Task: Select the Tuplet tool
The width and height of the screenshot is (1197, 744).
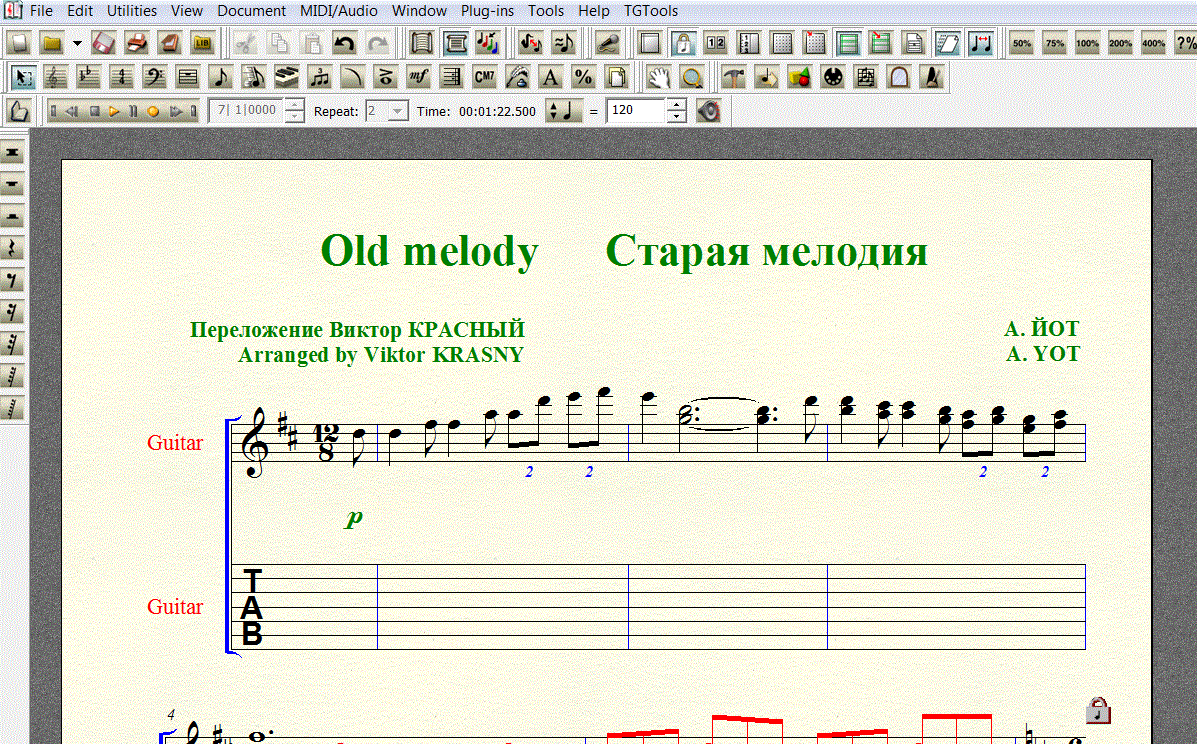Action: [319, 77]
